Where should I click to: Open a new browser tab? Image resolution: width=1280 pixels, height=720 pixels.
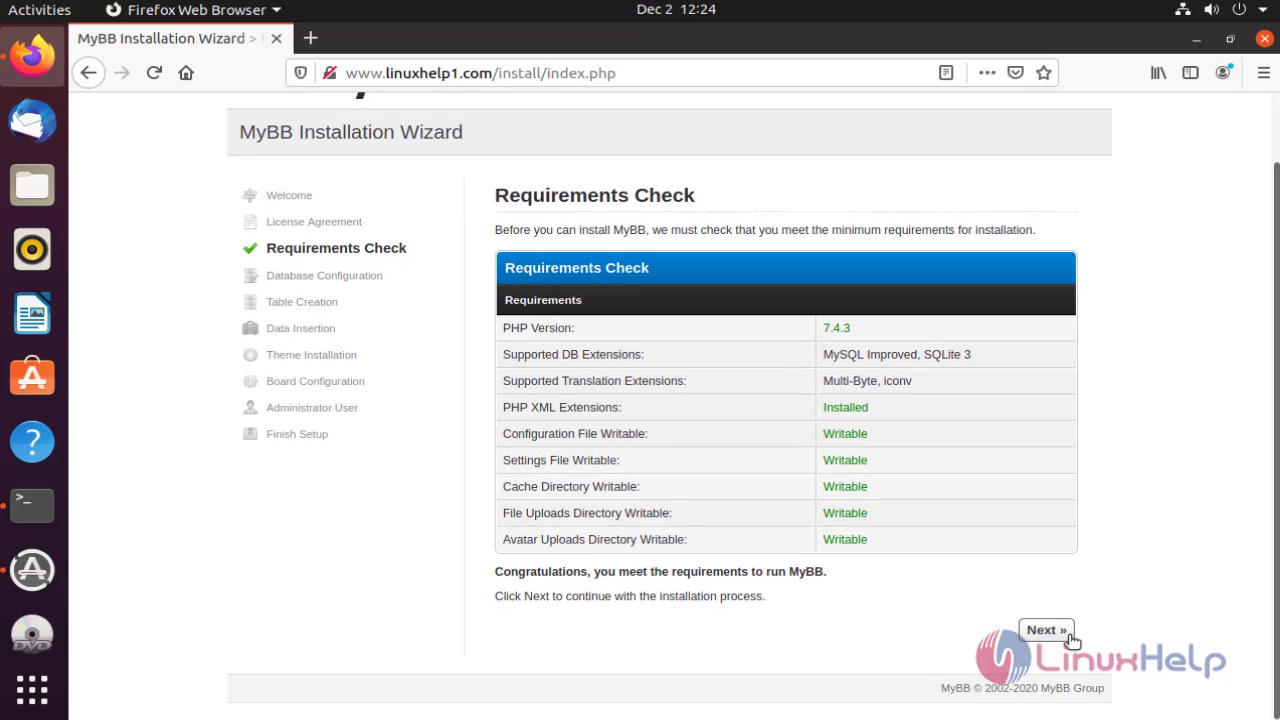(x=311, y=38)
